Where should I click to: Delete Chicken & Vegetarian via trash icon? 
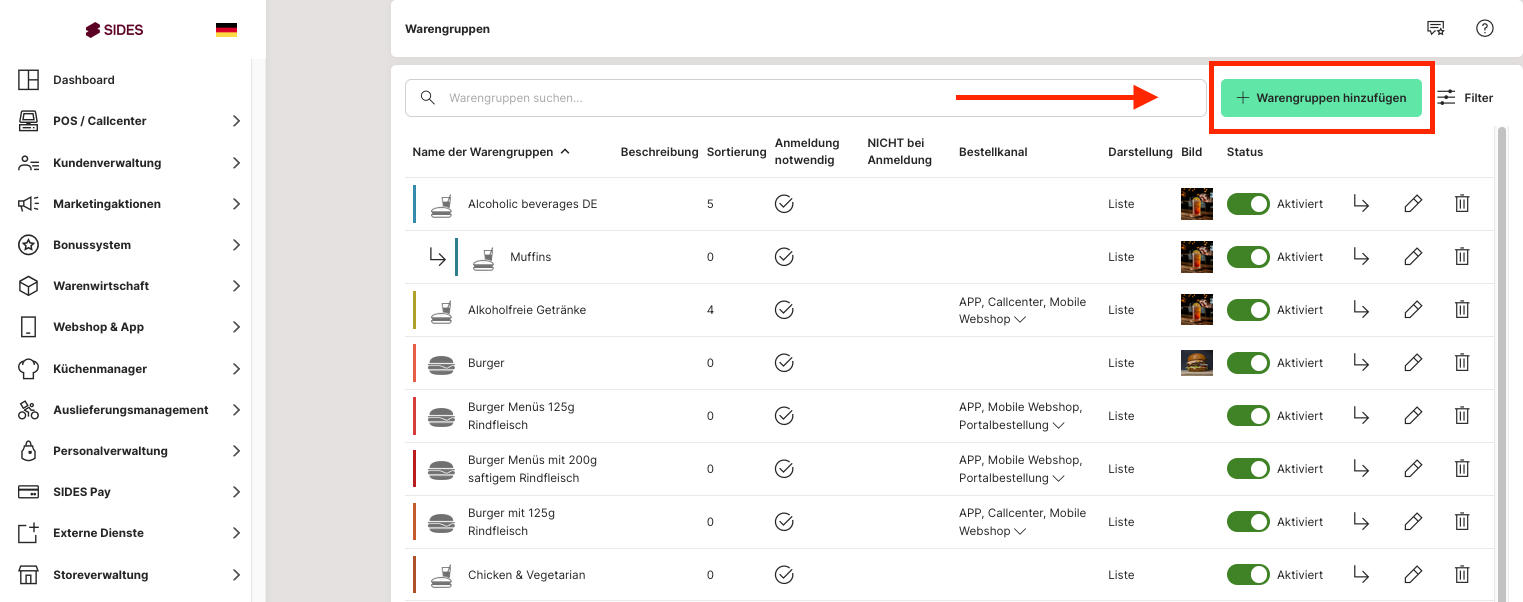click(1461, 574)
